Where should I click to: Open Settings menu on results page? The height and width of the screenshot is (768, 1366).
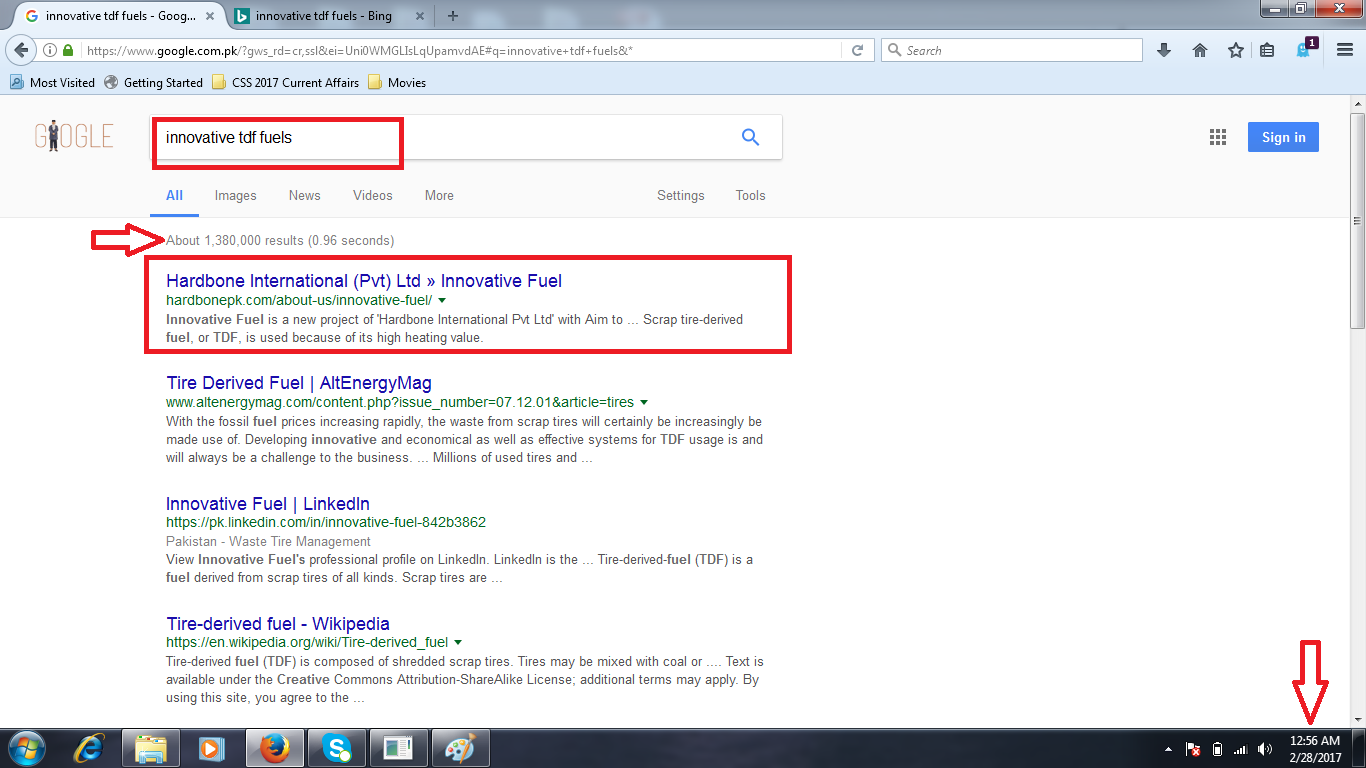(681, 195)
